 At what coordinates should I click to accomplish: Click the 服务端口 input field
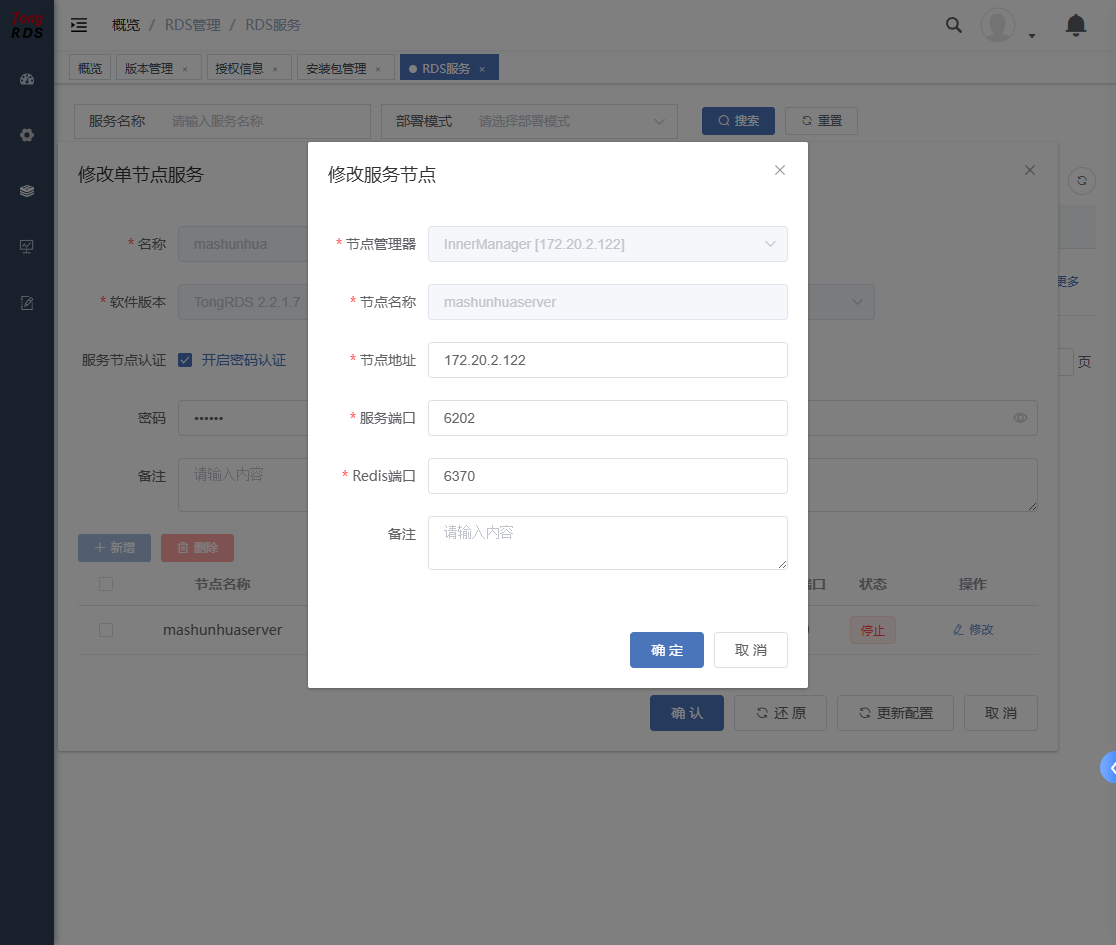tap(607, 418)
